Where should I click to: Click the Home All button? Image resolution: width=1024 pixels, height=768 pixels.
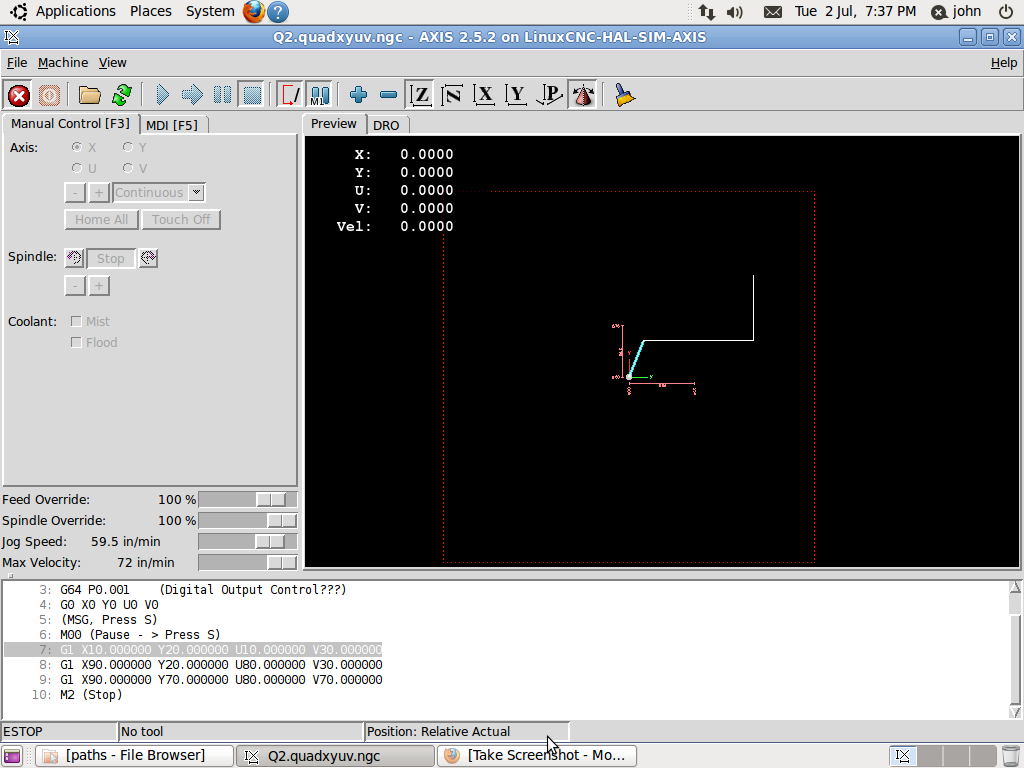[101, 219]
